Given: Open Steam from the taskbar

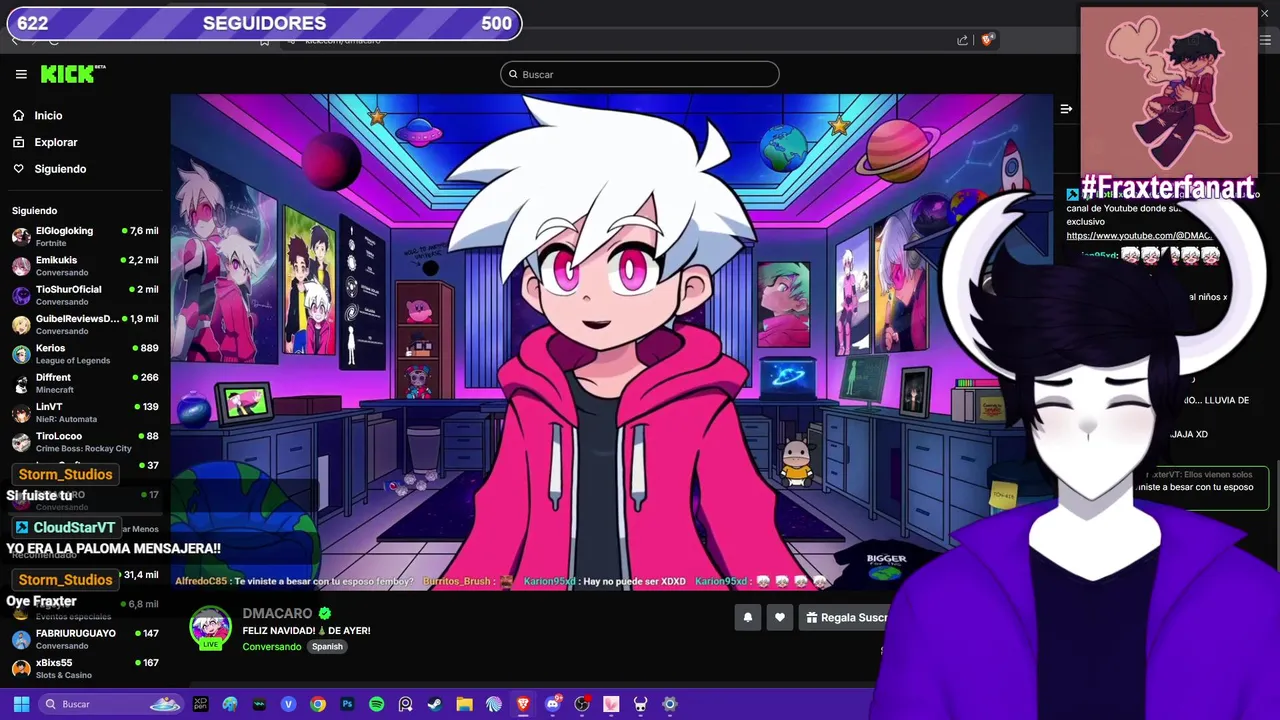Looking at the screenshot, I should (435, 704).
